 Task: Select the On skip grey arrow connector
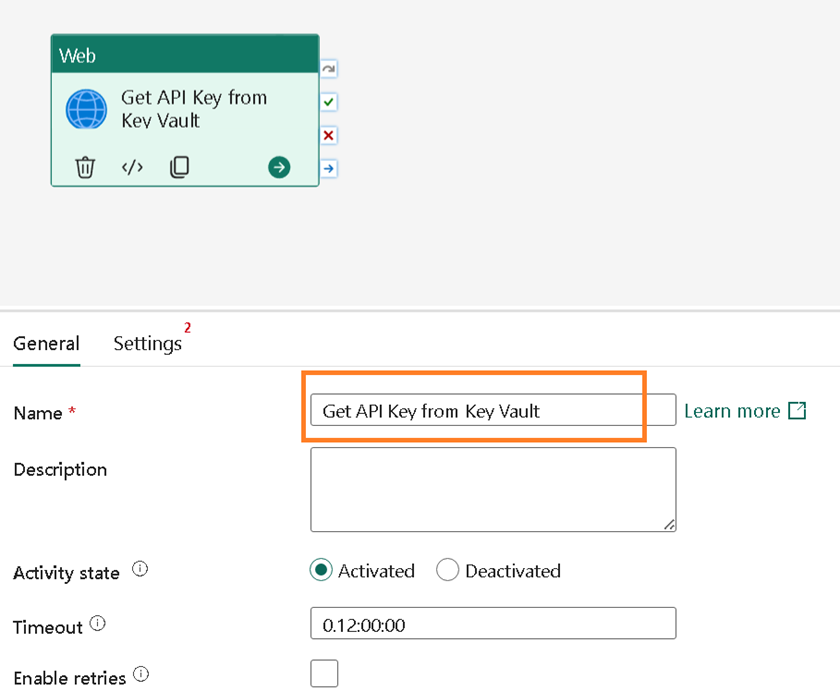tap(329, 69)
